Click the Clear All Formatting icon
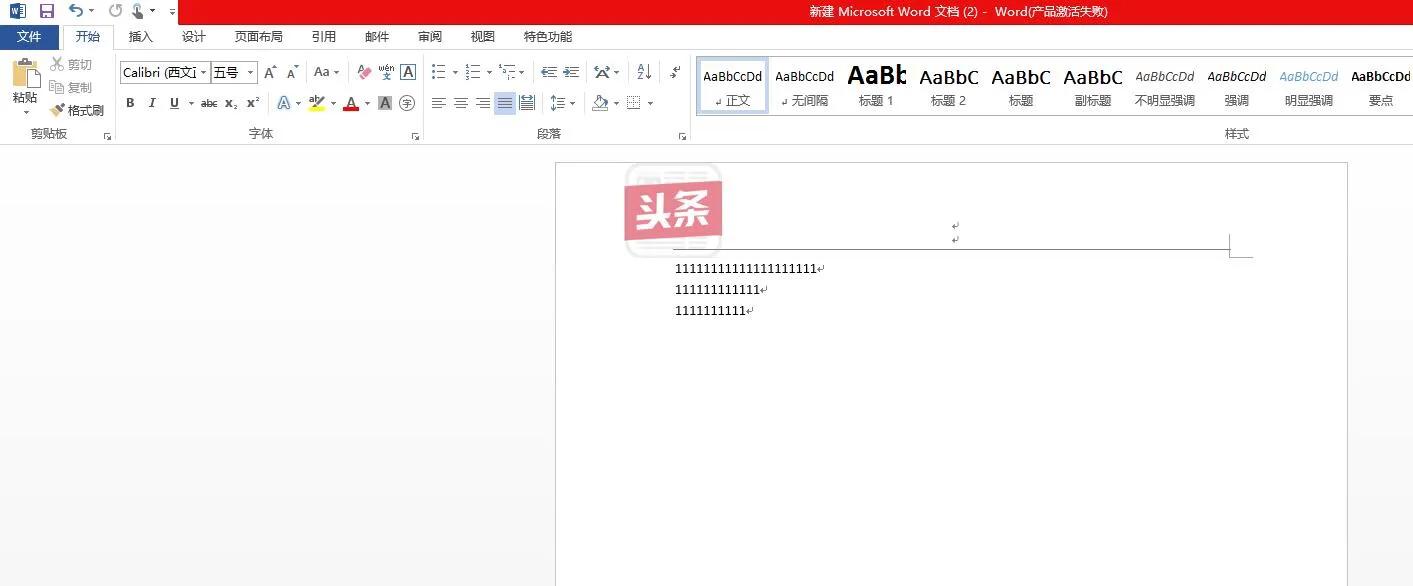The image size is (1413, 586). coord(364,72)
